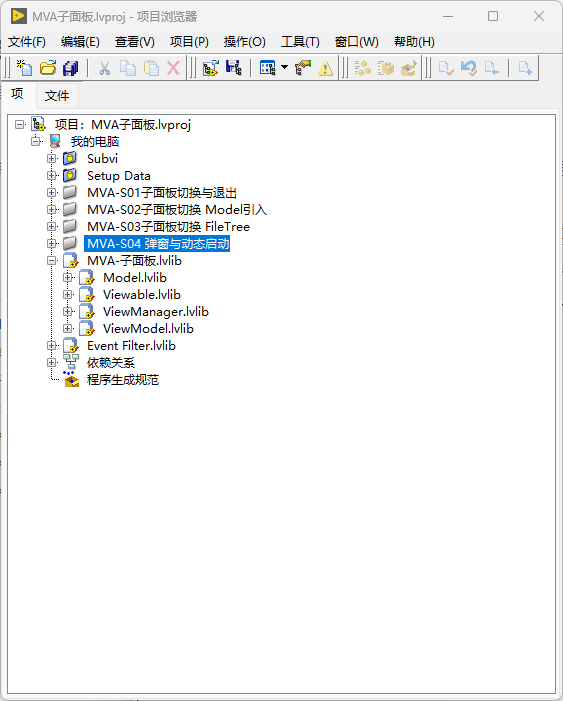Expand the Subvi folder
The height and width of the screenshot is (701, 563).
coord(52,158)
